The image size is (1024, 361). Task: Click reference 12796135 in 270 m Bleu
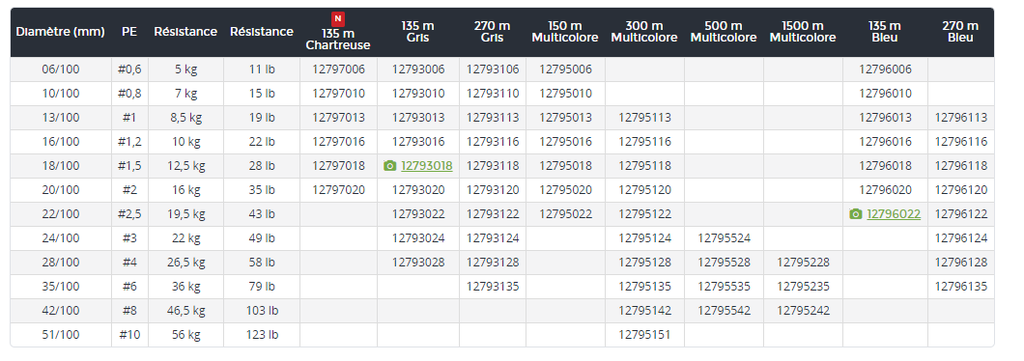(x=961, y=287)
